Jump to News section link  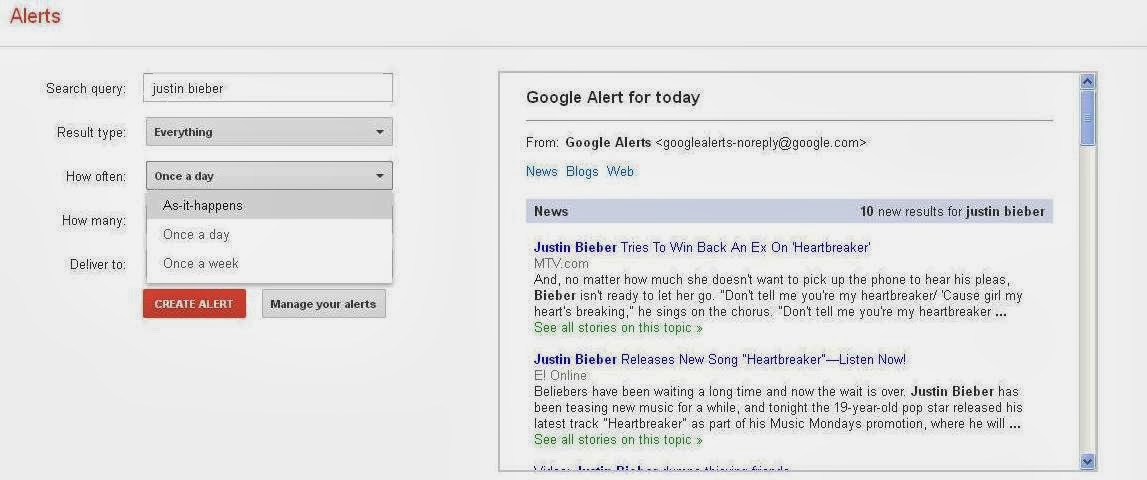click(x=541, y=171)
